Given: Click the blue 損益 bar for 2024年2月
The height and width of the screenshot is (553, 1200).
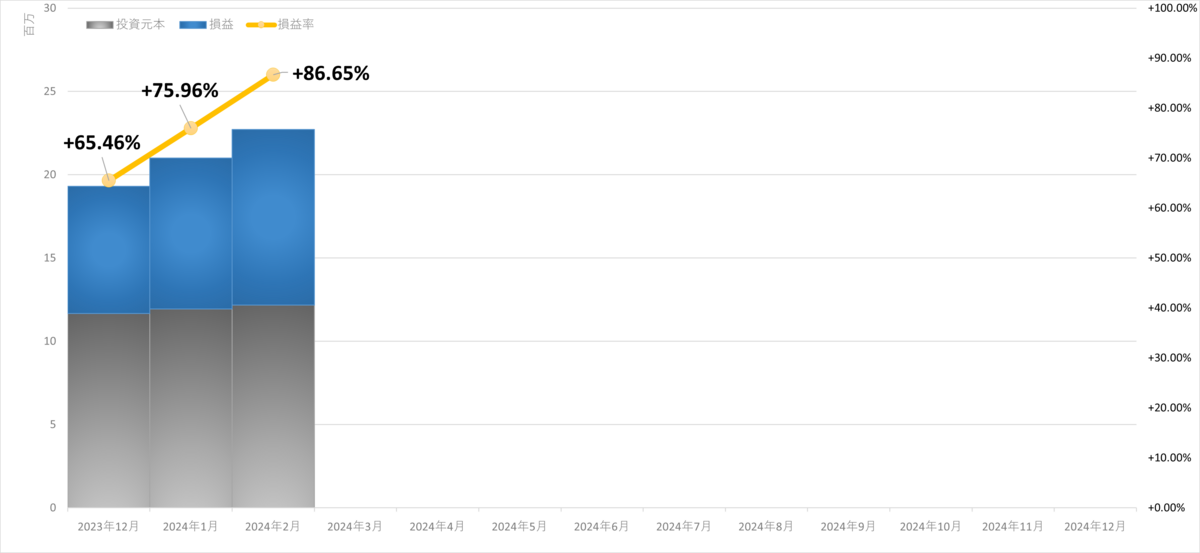Looking at the screenshot, I should tap(273, 217).
